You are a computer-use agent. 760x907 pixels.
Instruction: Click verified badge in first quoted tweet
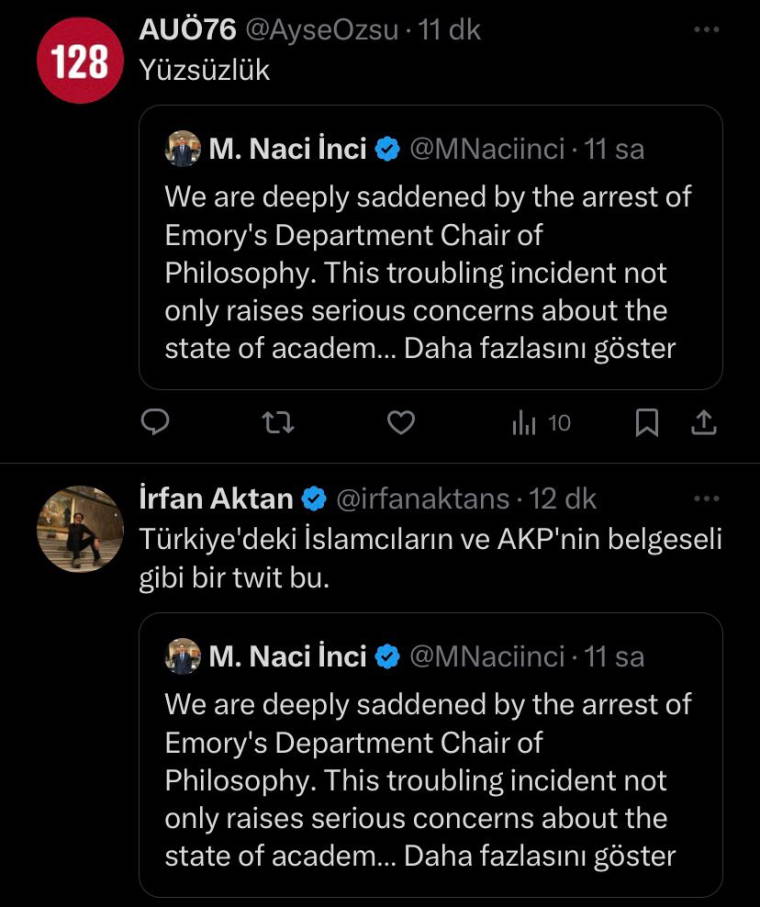coord(387,150)
